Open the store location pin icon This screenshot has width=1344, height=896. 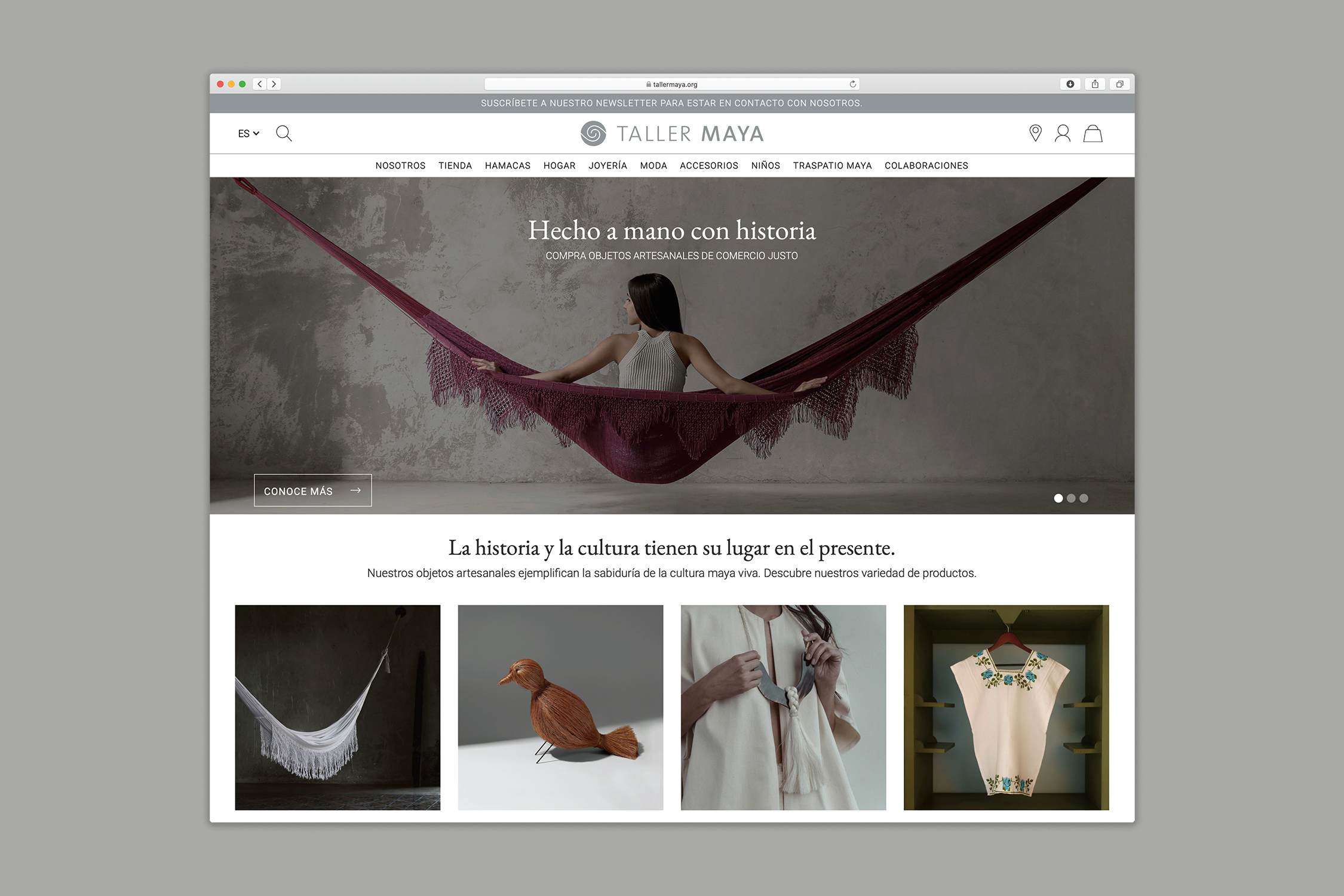pyautogui.click(x=1036, y=133)
